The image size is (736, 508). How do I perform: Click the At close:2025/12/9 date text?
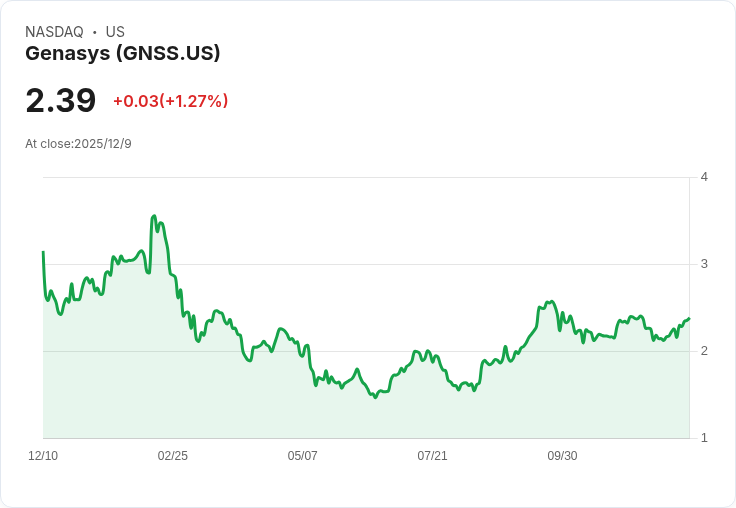(78, 144)
